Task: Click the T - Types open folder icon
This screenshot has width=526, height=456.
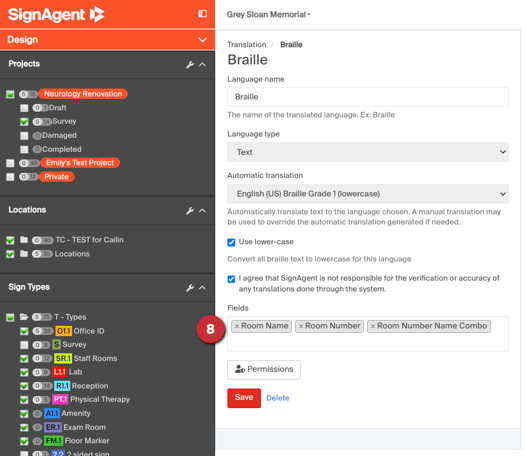Action: click(24, 317)
